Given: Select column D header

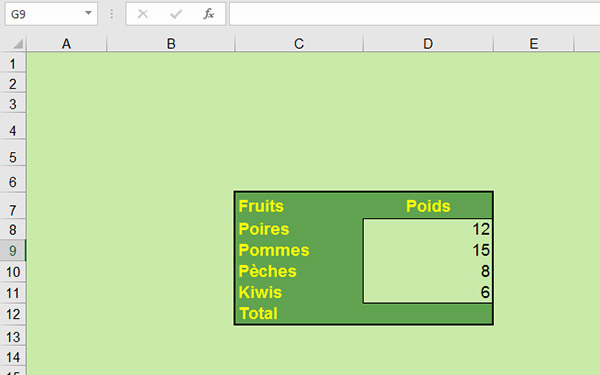Looking at the screenshot, I should pyautogui.click(x=428, y=44).
